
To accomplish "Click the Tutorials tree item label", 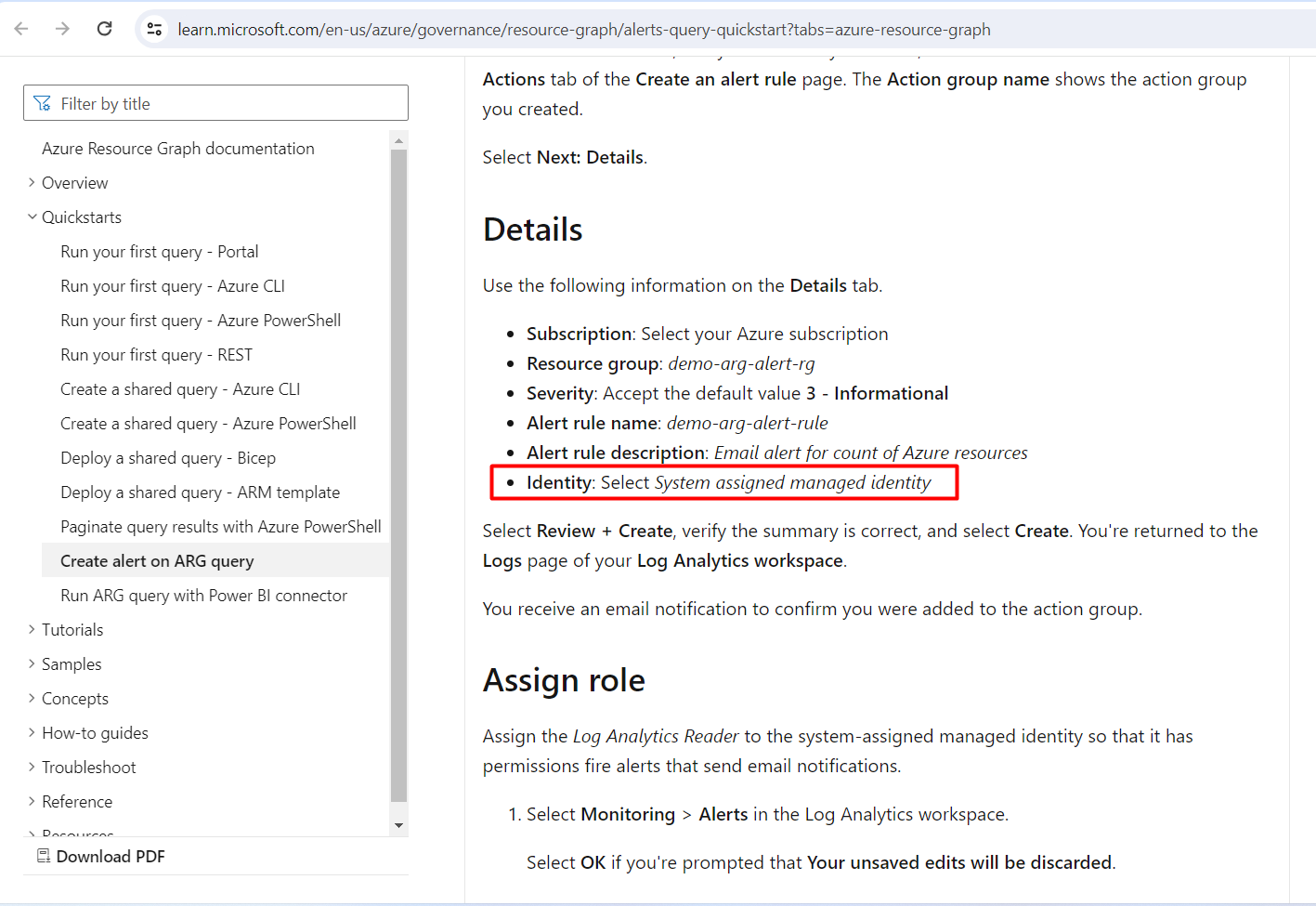I will [72, 630].
